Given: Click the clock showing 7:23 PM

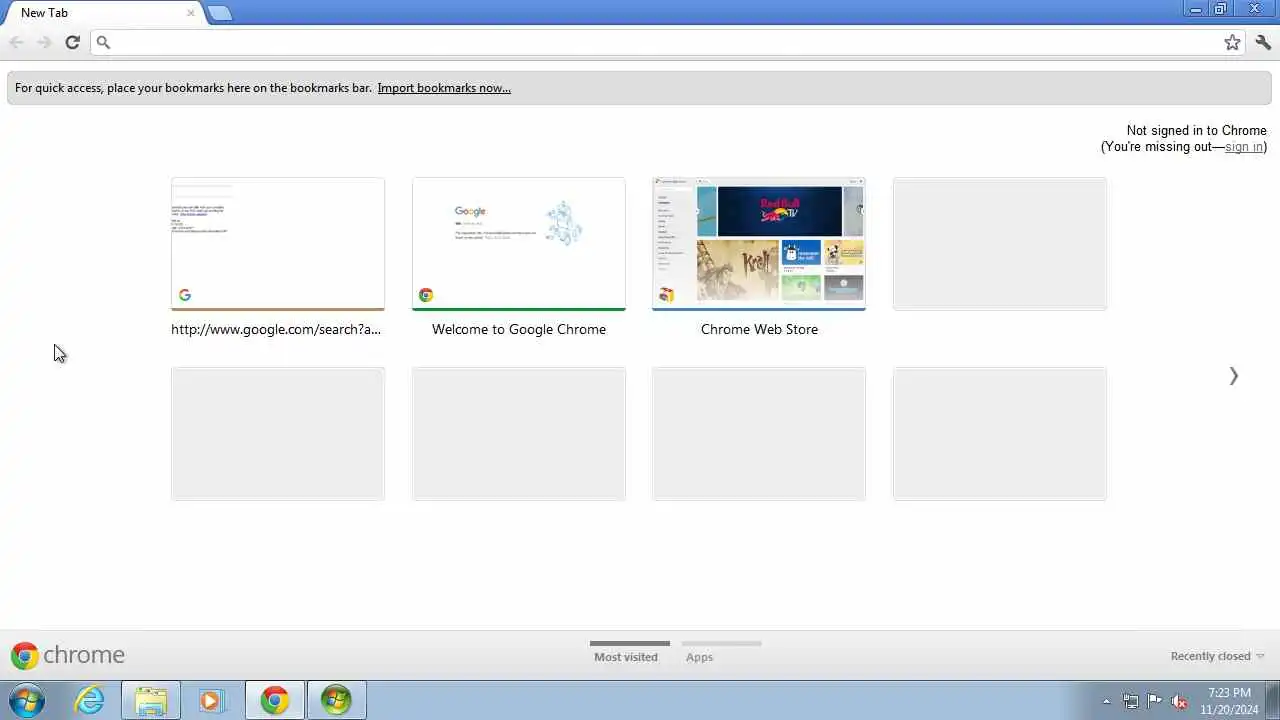Looking at the screenshot, I should coord(1229,701).
